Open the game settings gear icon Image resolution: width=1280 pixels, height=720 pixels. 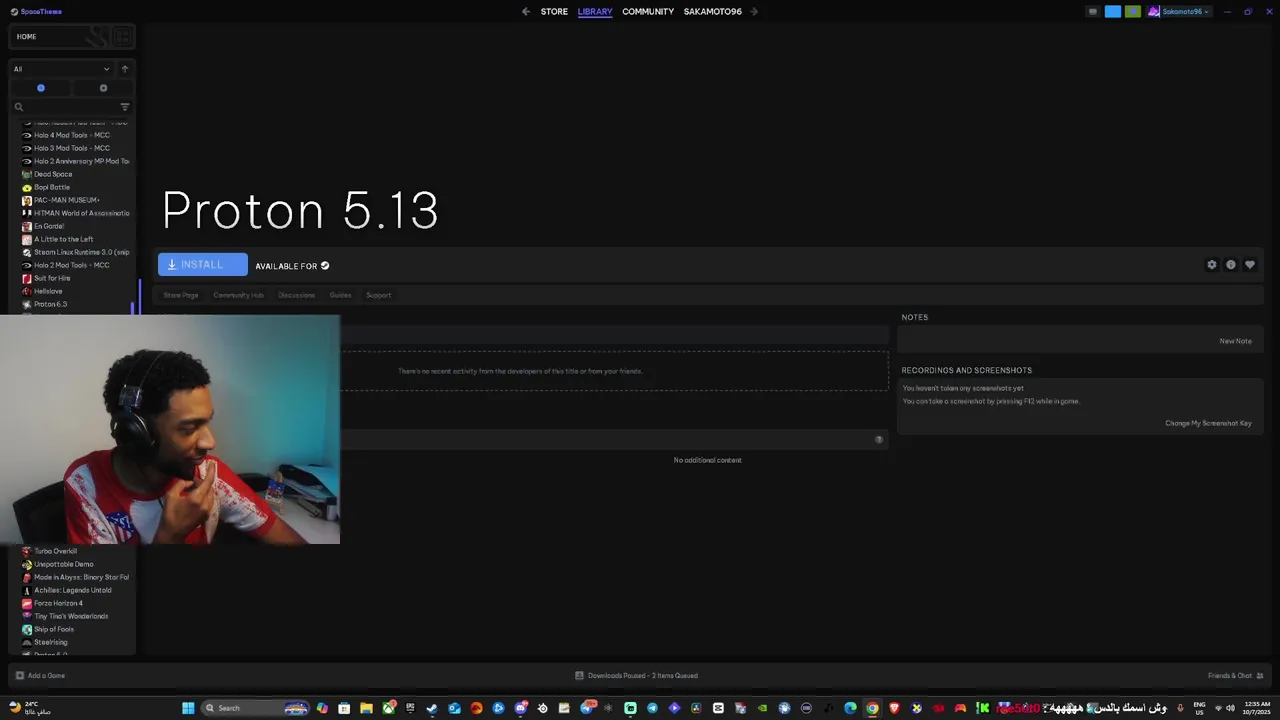point(1212,265)
